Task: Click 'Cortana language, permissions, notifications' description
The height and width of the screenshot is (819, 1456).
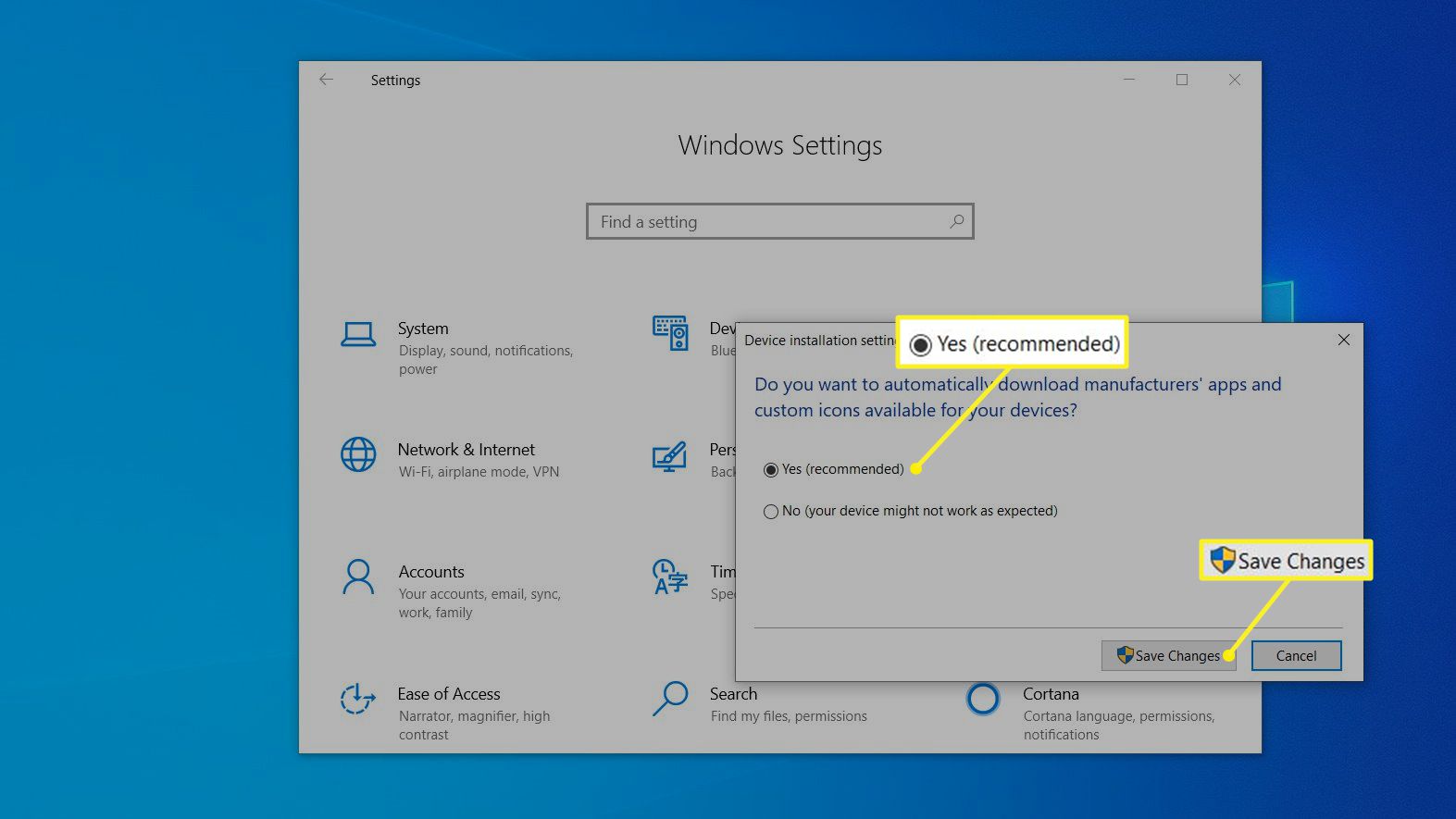Action: (1119, 726)
